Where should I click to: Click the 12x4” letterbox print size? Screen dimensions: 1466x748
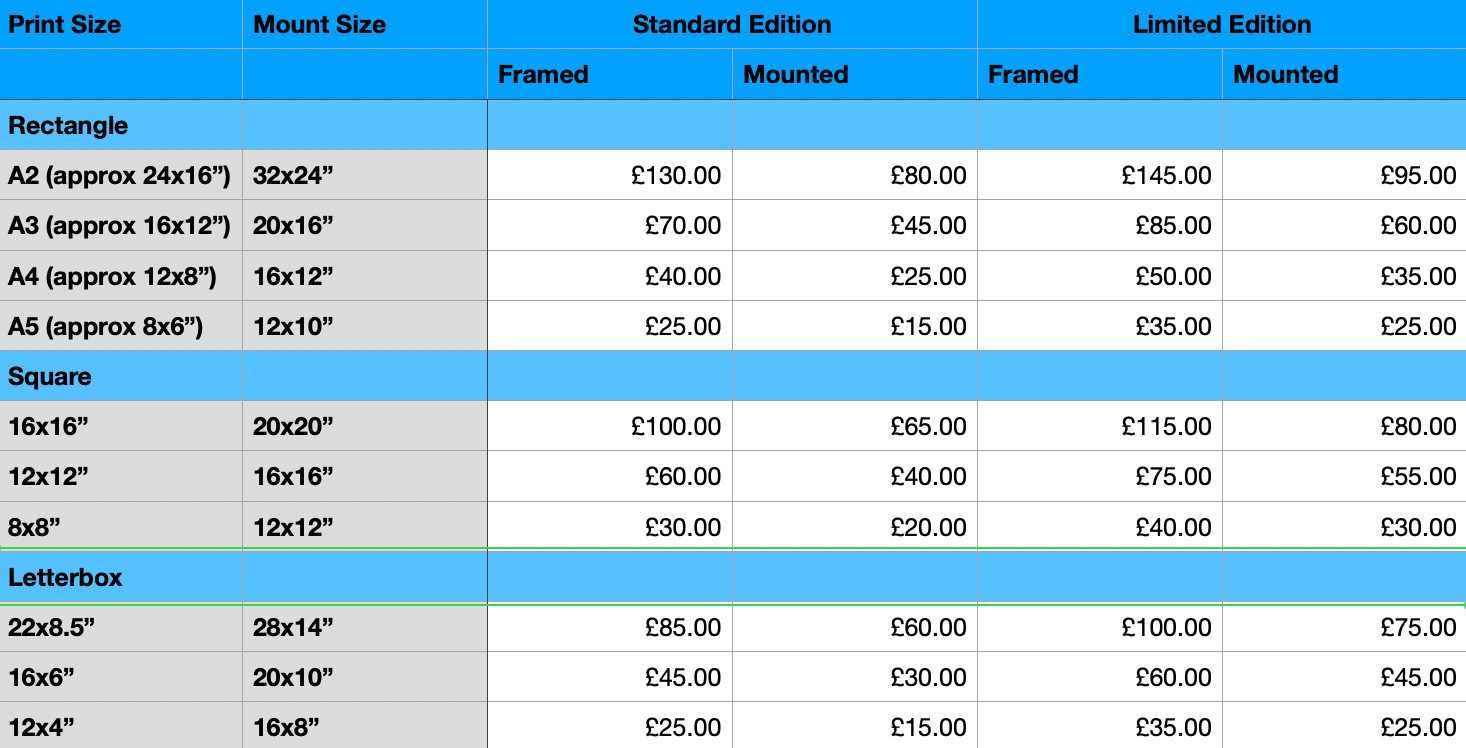[121, 726]
